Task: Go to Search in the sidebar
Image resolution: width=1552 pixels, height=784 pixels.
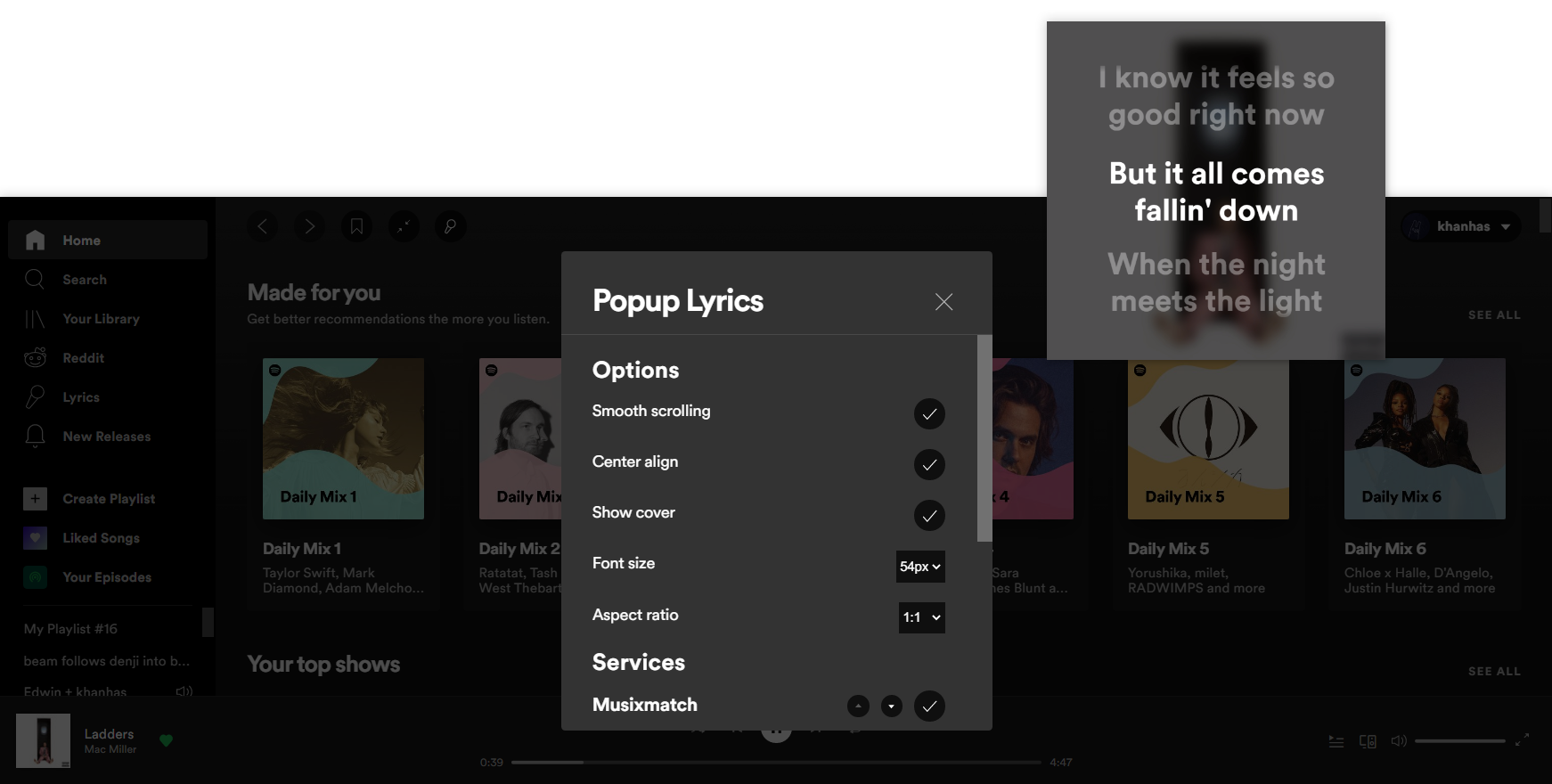Action: [85, 279]
